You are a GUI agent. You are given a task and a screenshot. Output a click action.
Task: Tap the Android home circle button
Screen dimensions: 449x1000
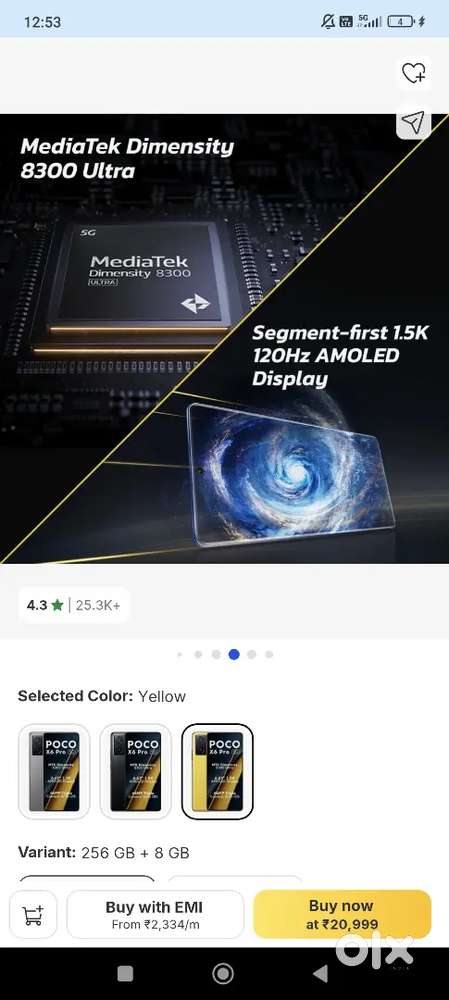[x=223, y=973]
